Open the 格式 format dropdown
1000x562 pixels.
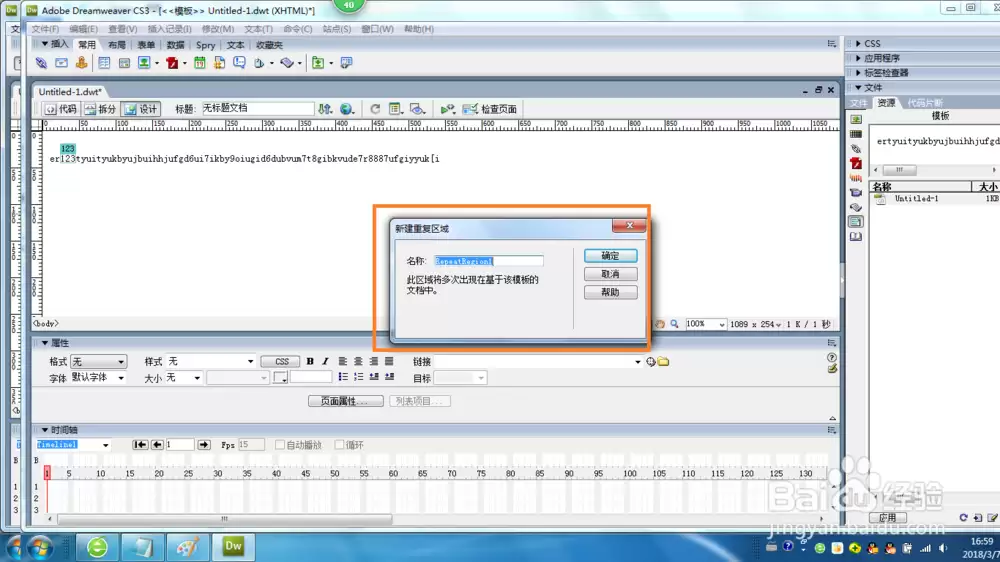tap(98, 362)
